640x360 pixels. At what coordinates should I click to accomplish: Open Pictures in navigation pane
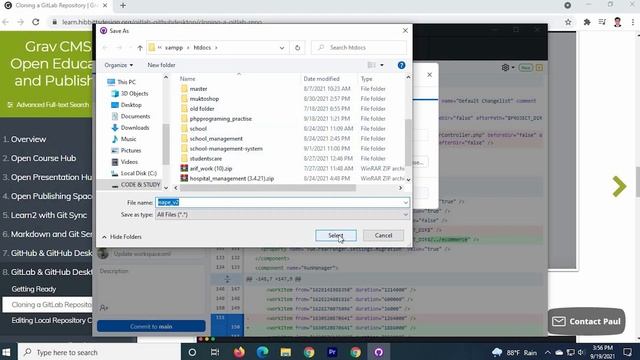131,151
